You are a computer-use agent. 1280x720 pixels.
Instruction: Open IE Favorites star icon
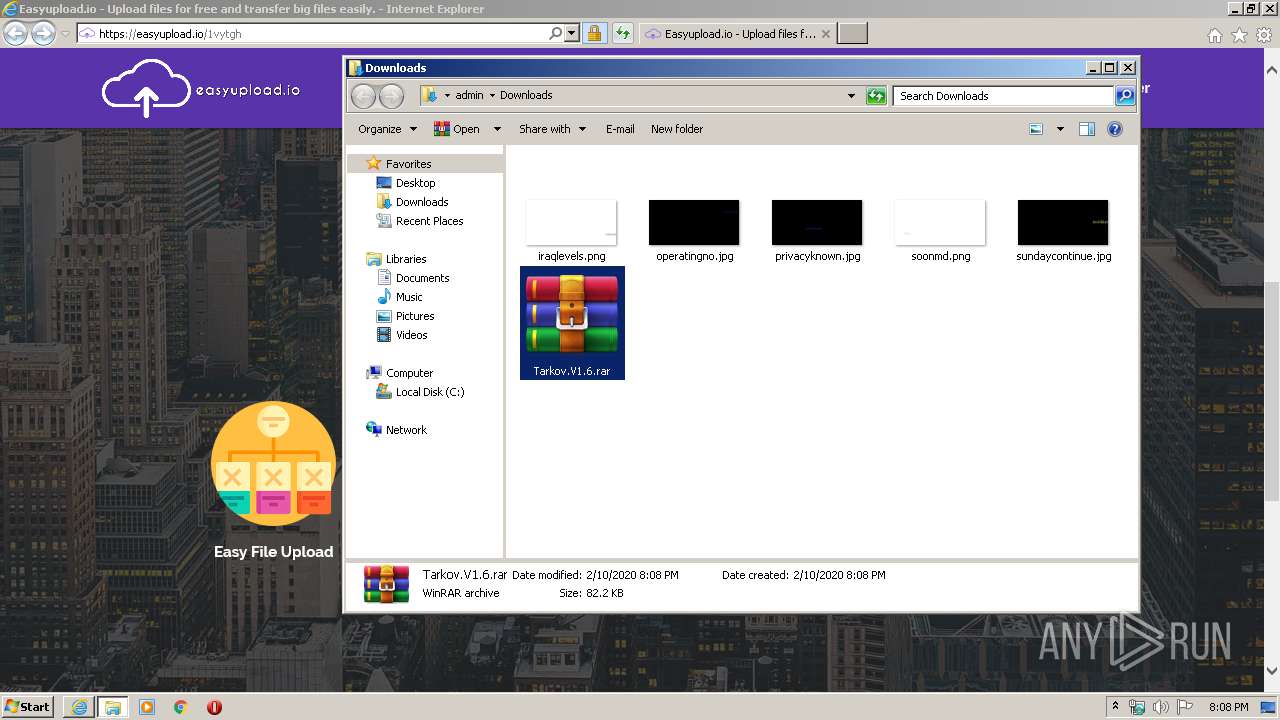click(x=1239, y=35)
